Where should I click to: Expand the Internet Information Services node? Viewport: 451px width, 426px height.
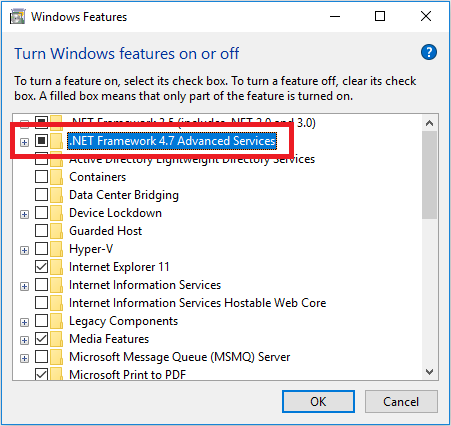[24, 286]
